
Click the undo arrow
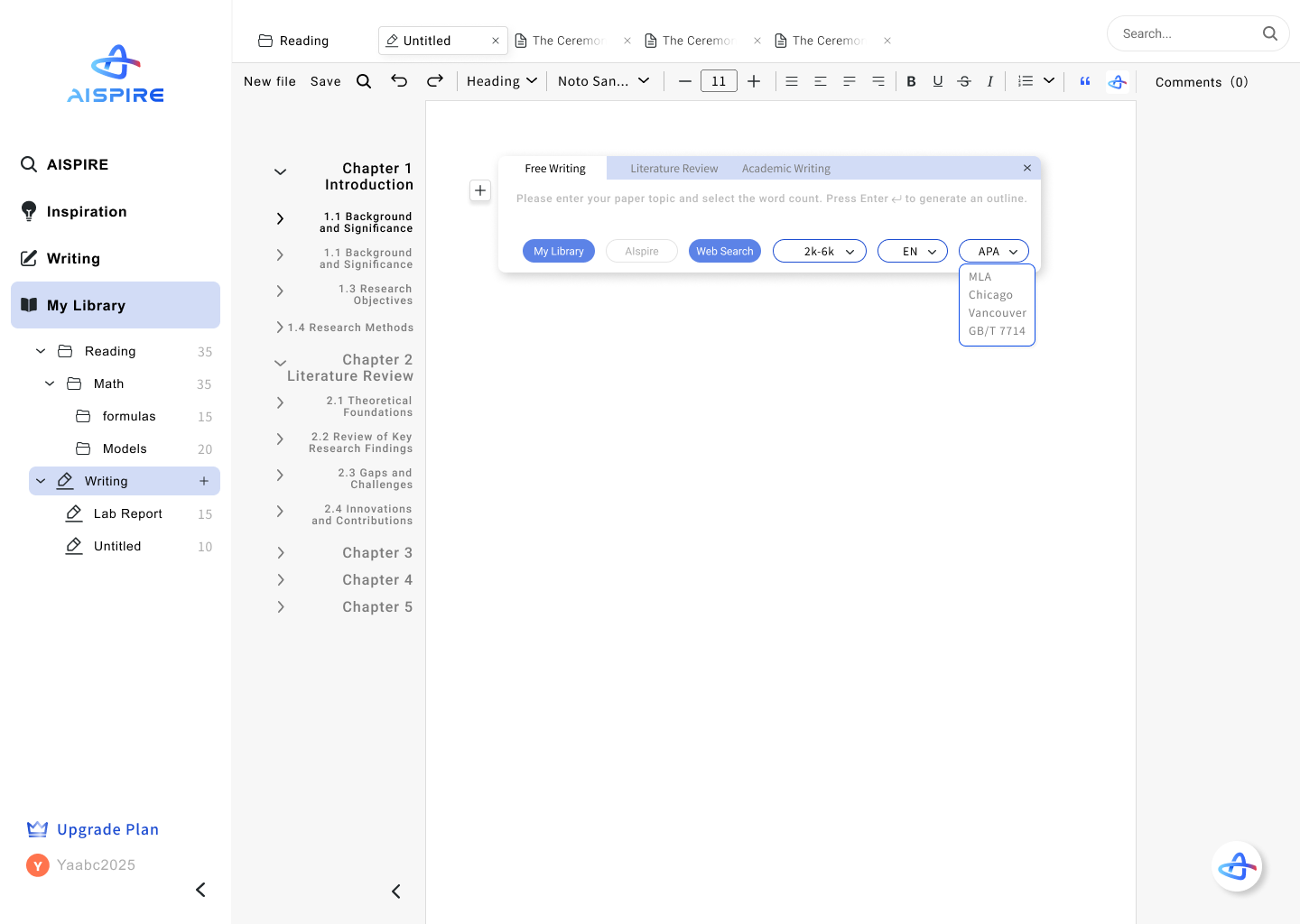pyautogui.click(x=399, y=81)
